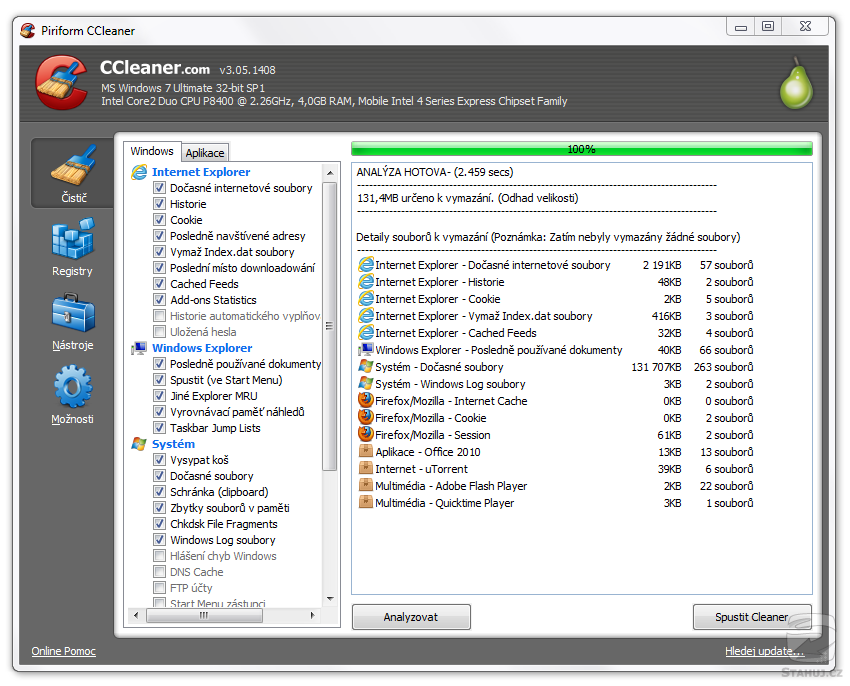Select the Windows Explorer category heading
Image resolution: width=850 pixels, height=686 pixels.
[202, 348]
